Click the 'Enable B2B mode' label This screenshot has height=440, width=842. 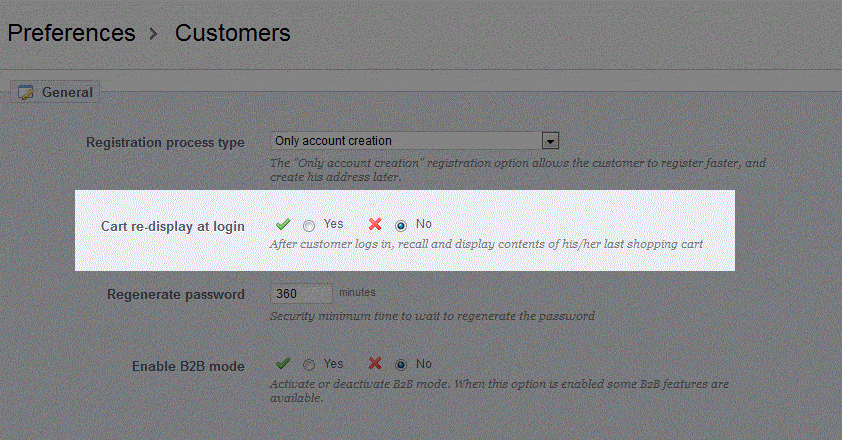click(188, 367)
